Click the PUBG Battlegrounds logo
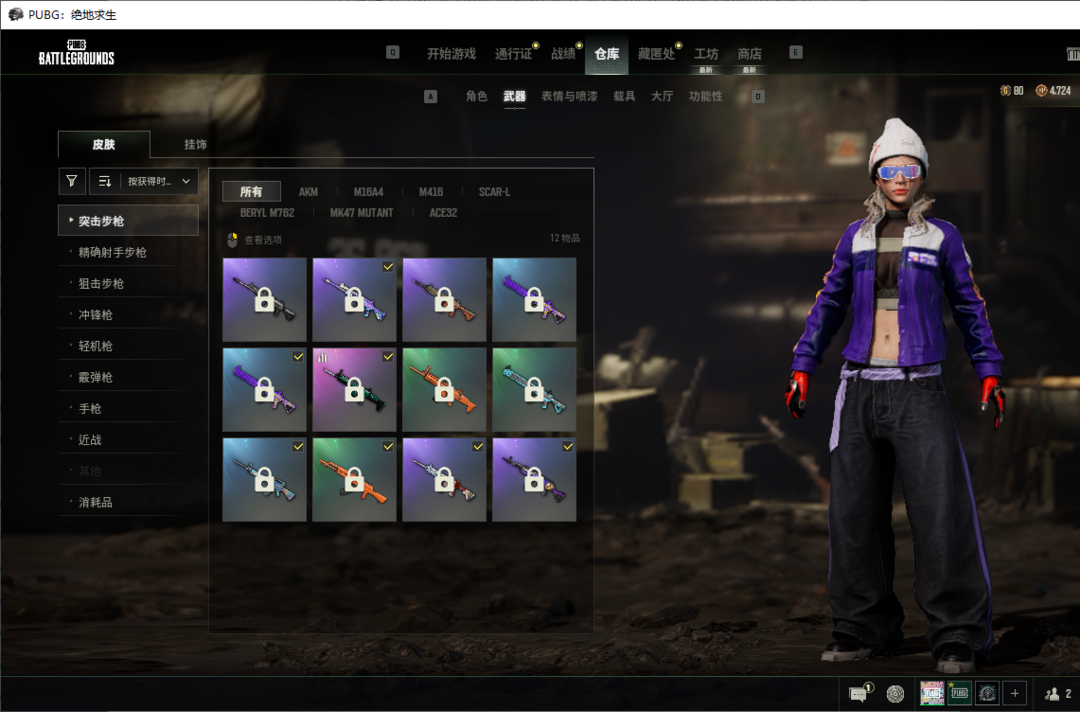The width and height of the screenshot is (1080, 712). pyautogui.click(x=76, y=53)
